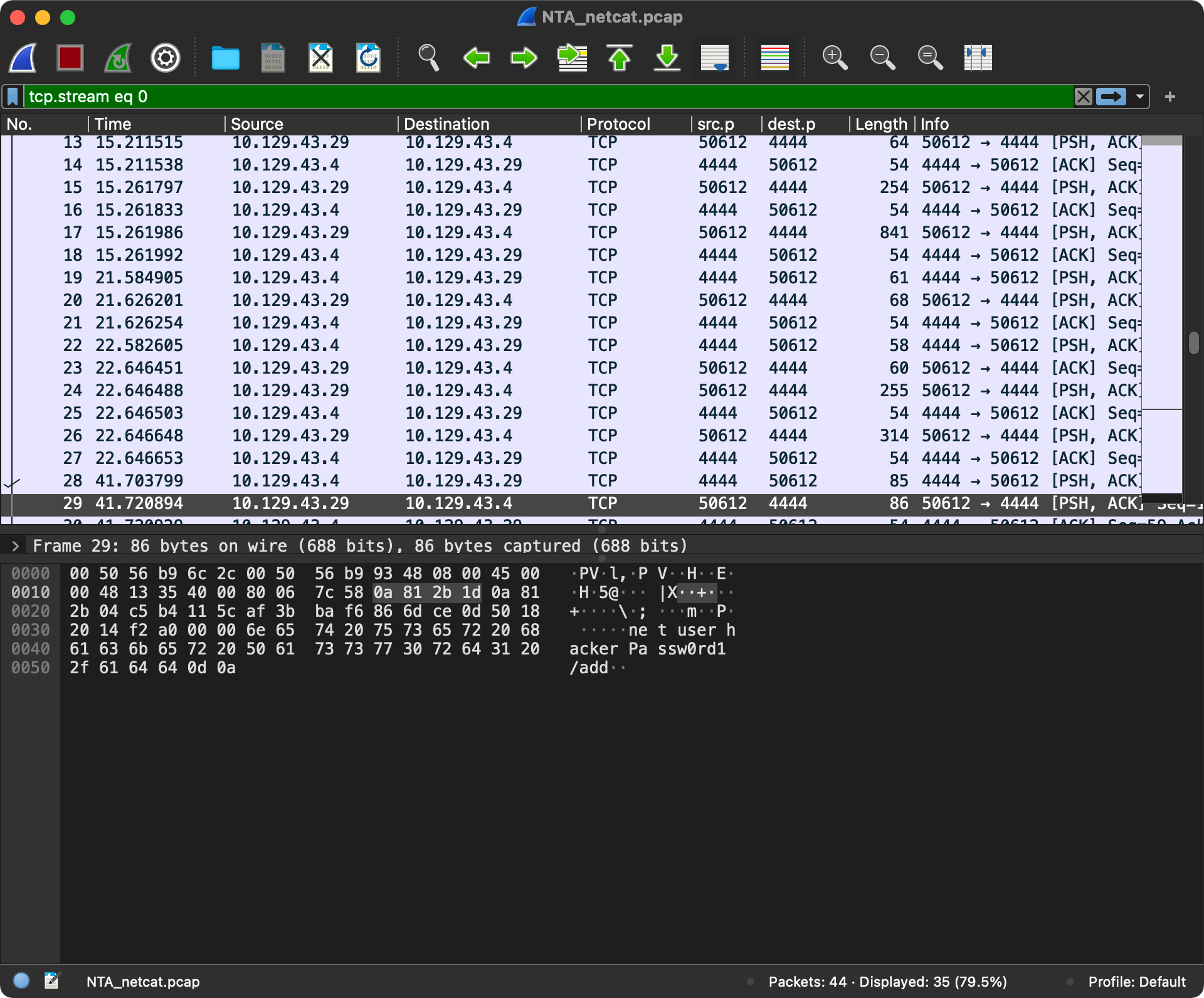Click the ASCII text '/add'
The height and width of the screenshot is (998, 1204).
(588, 668)
